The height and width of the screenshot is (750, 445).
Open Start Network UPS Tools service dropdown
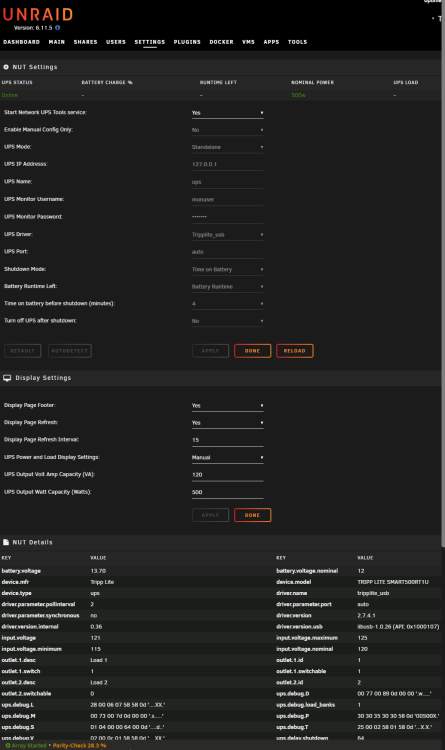point(228,113)
